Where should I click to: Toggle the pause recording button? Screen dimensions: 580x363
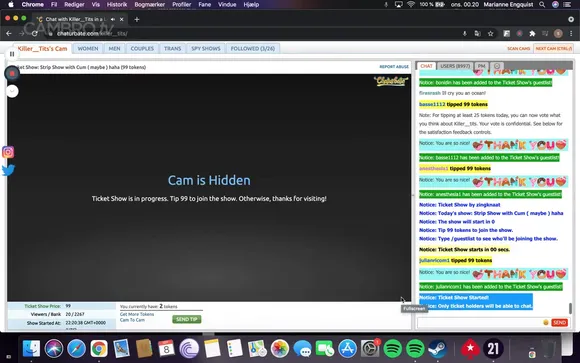pyautogui.click(x=12, y=54)
